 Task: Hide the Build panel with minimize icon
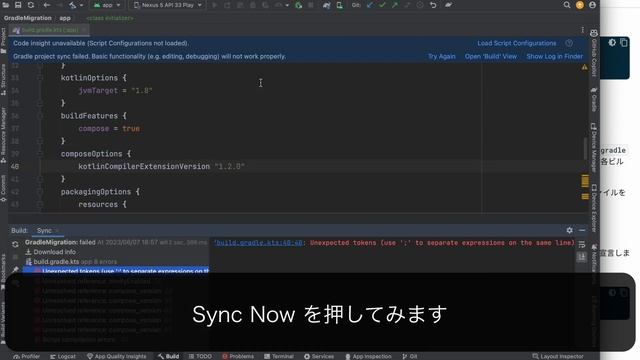[582, 230]
